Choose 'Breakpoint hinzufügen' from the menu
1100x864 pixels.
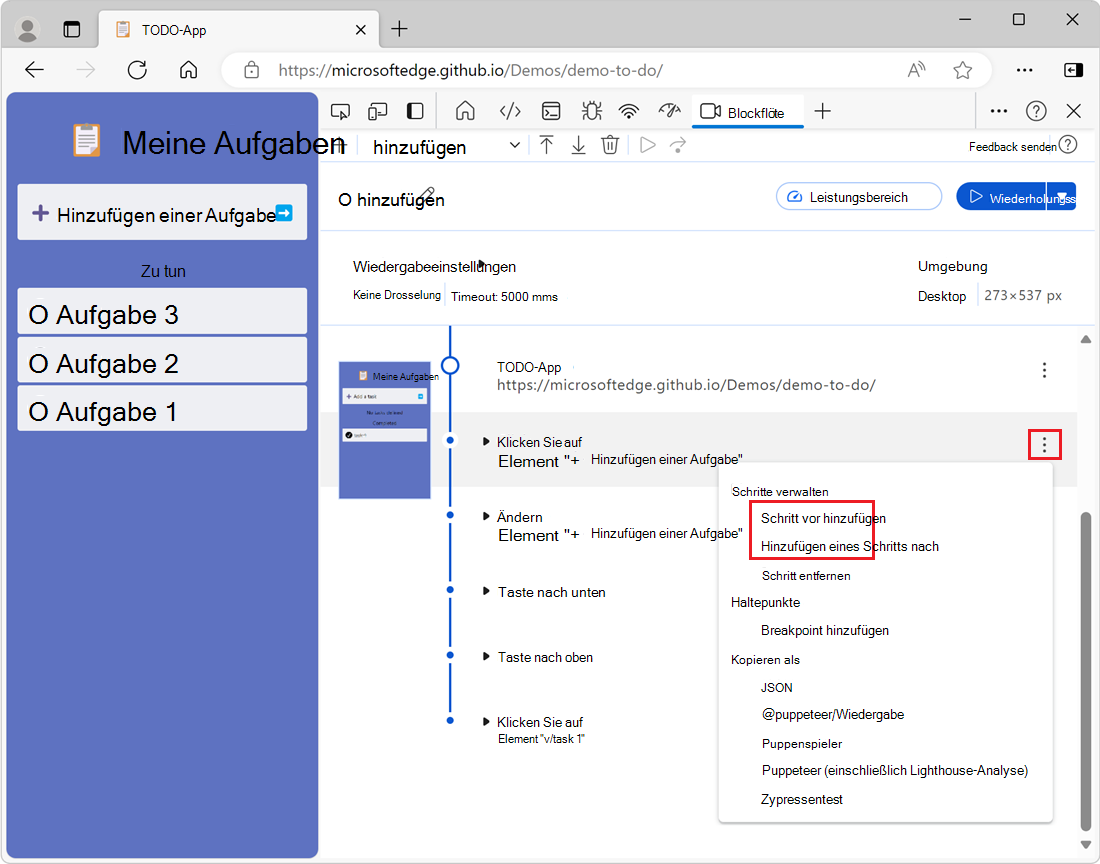point(824,630)
